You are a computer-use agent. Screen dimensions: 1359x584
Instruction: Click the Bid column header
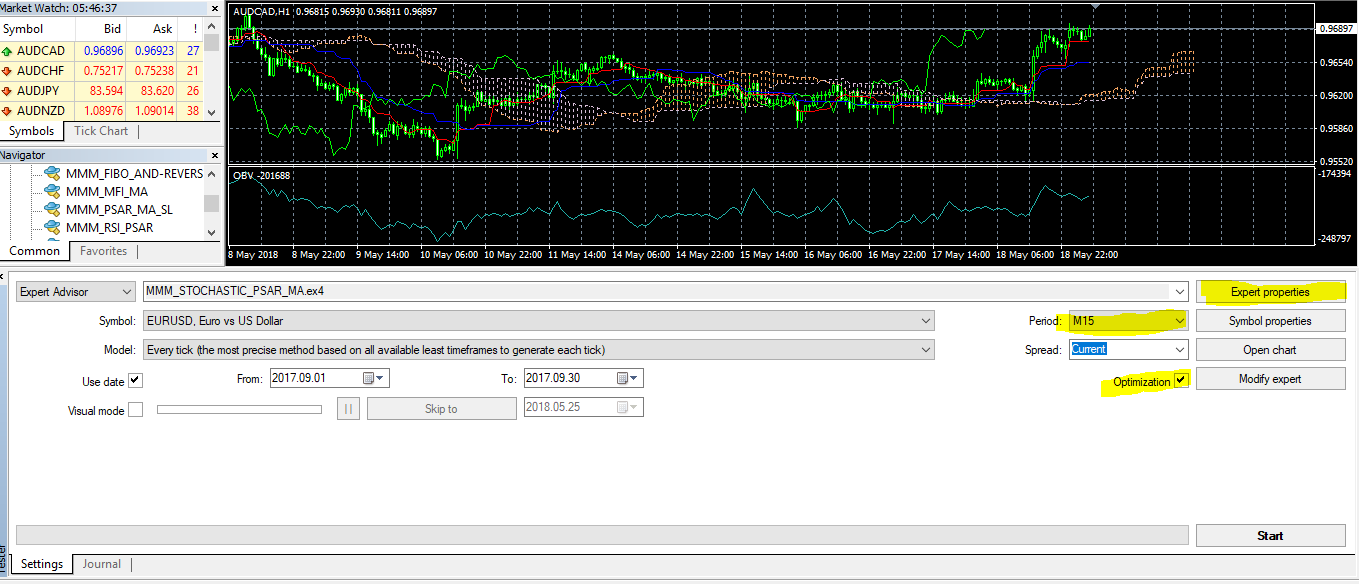click(113, 29)
